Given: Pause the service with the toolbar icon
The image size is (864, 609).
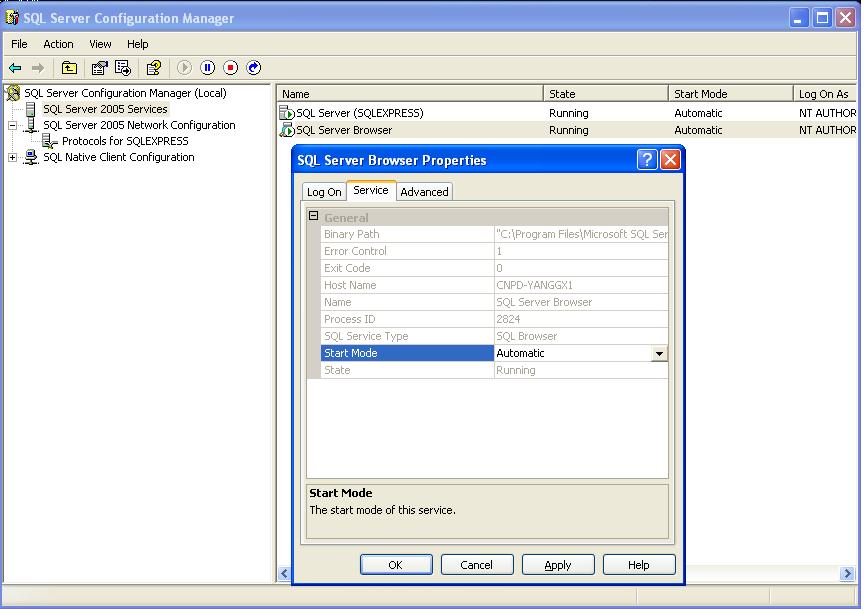Looking at the screenshot, I should 208,68.
